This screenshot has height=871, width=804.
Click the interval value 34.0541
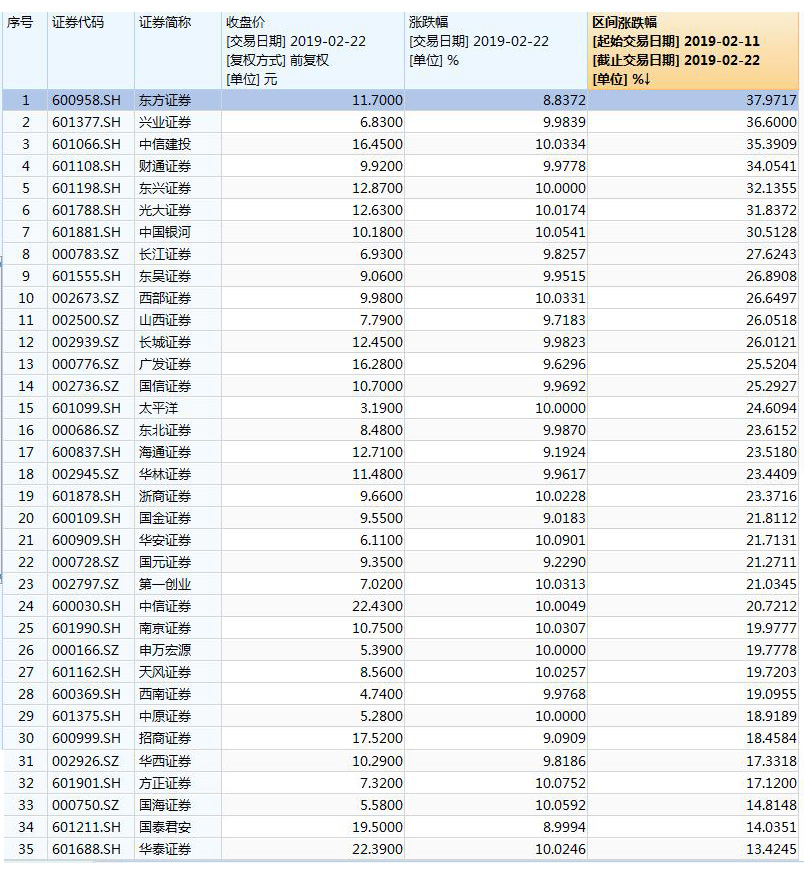click(771, 166)
